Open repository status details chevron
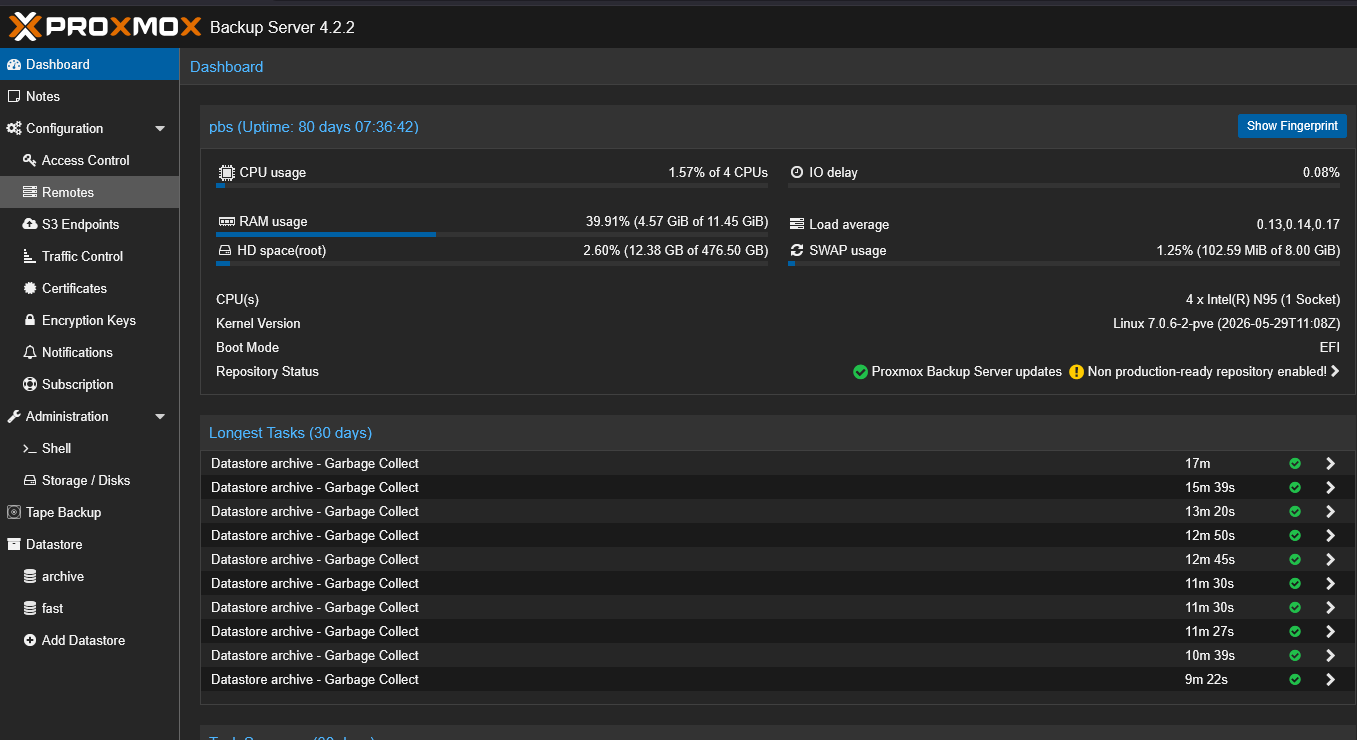1357x740 pixels. click(1335, 371)
